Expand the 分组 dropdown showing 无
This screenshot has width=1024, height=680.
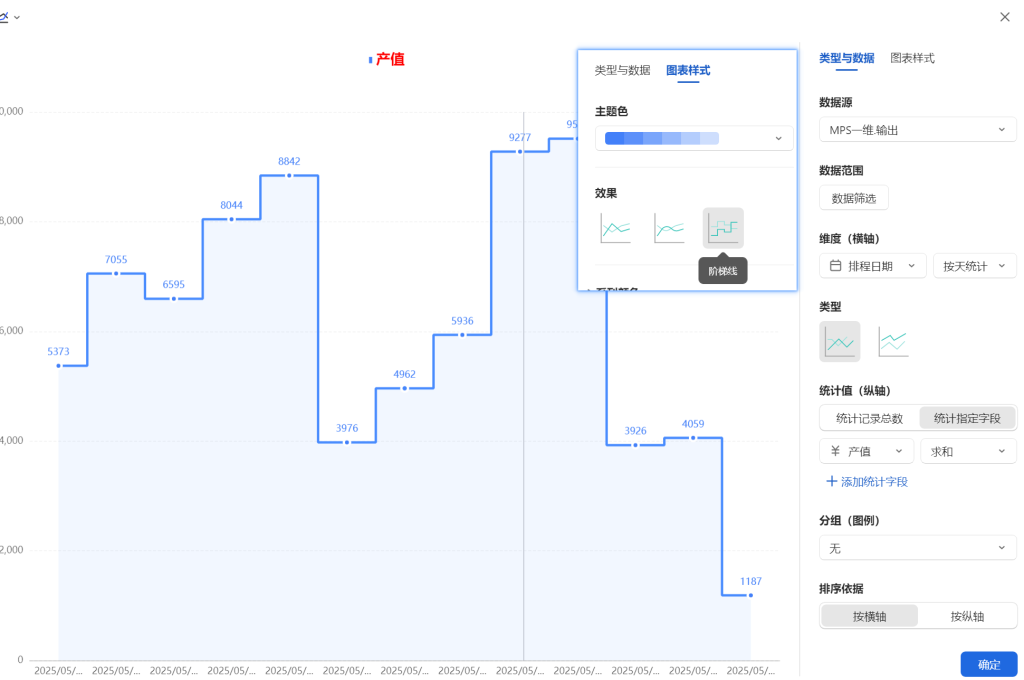tap(918, 548)
